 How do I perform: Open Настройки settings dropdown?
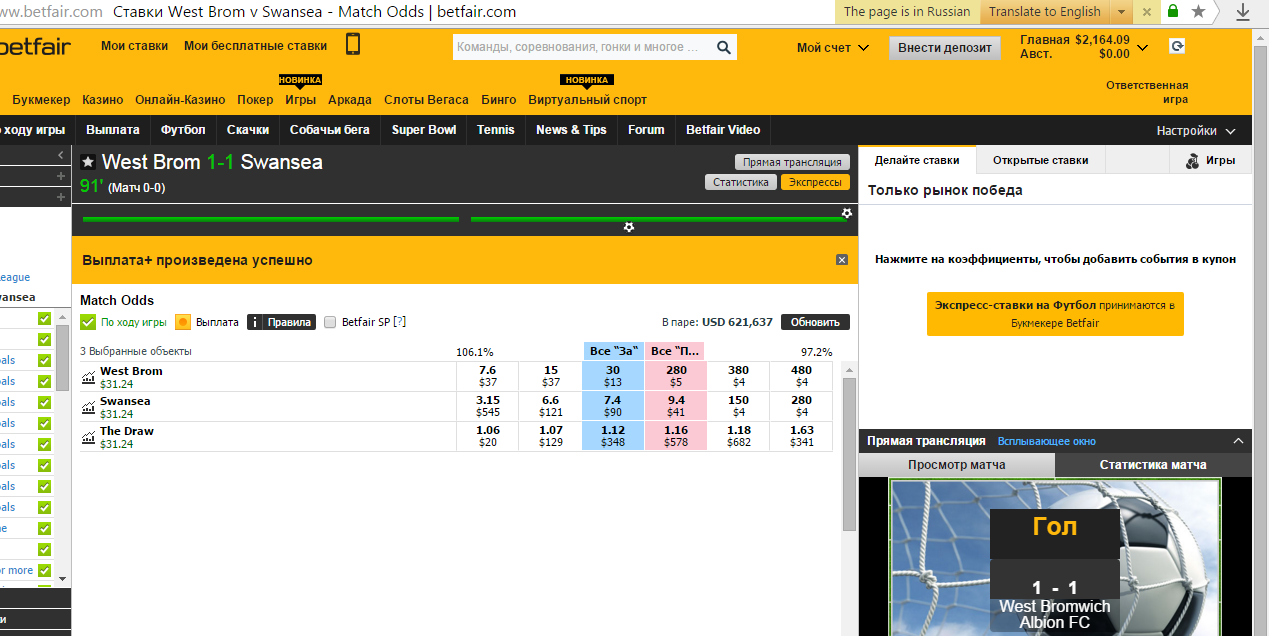[x=1196, y=131]
